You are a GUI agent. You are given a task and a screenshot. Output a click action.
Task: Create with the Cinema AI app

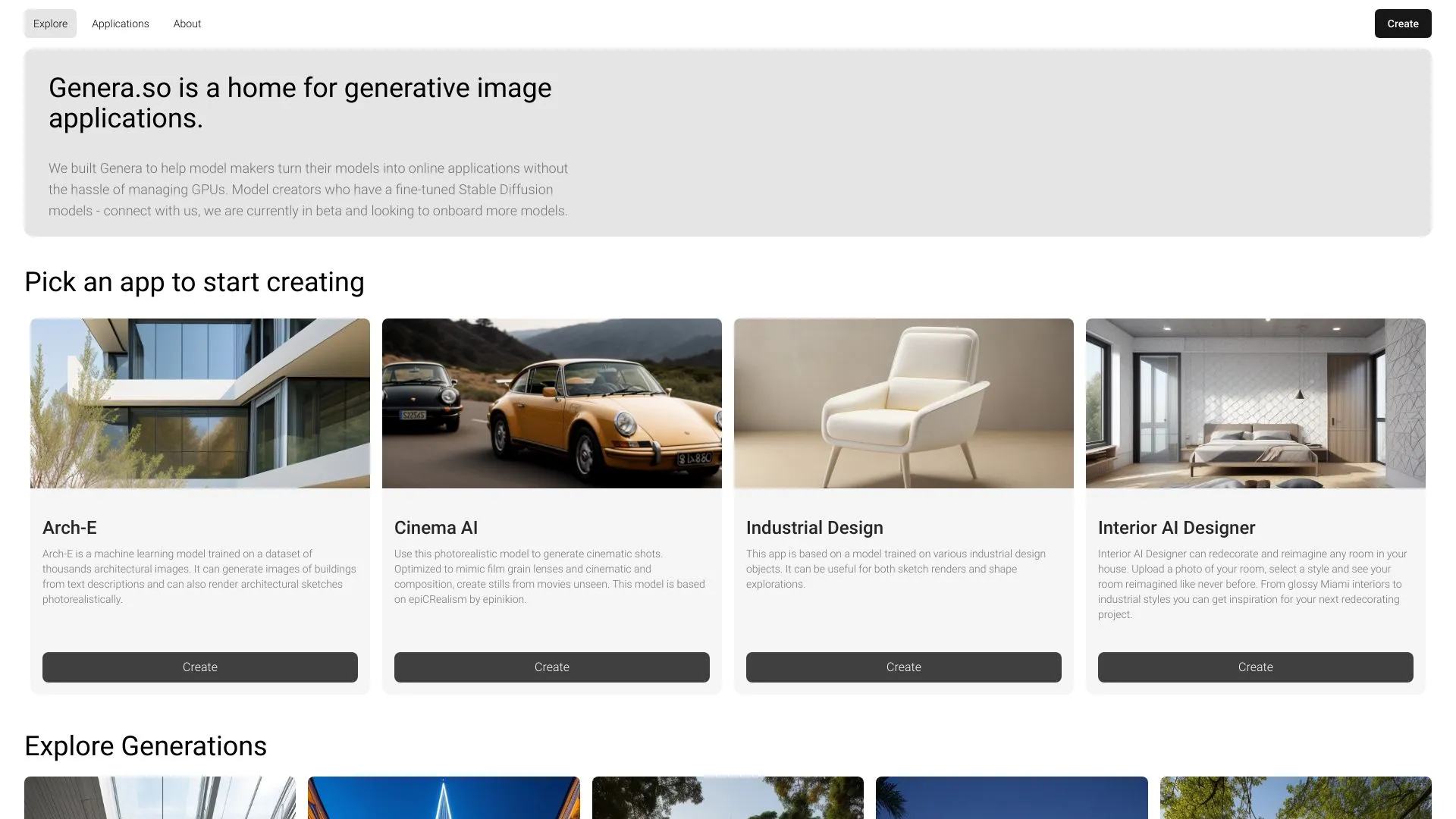551,667
